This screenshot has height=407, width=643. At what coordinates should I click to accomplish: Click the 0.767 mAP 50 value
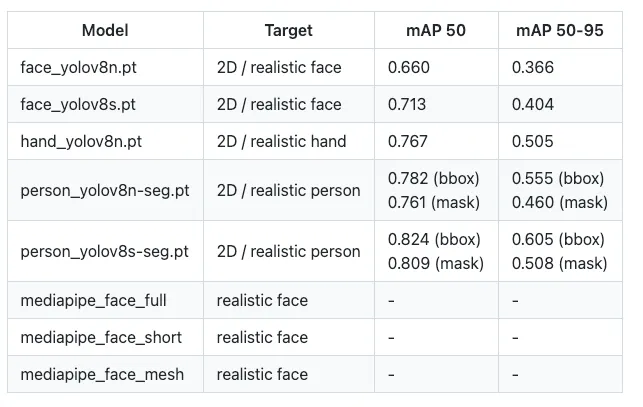pos(408,142)
